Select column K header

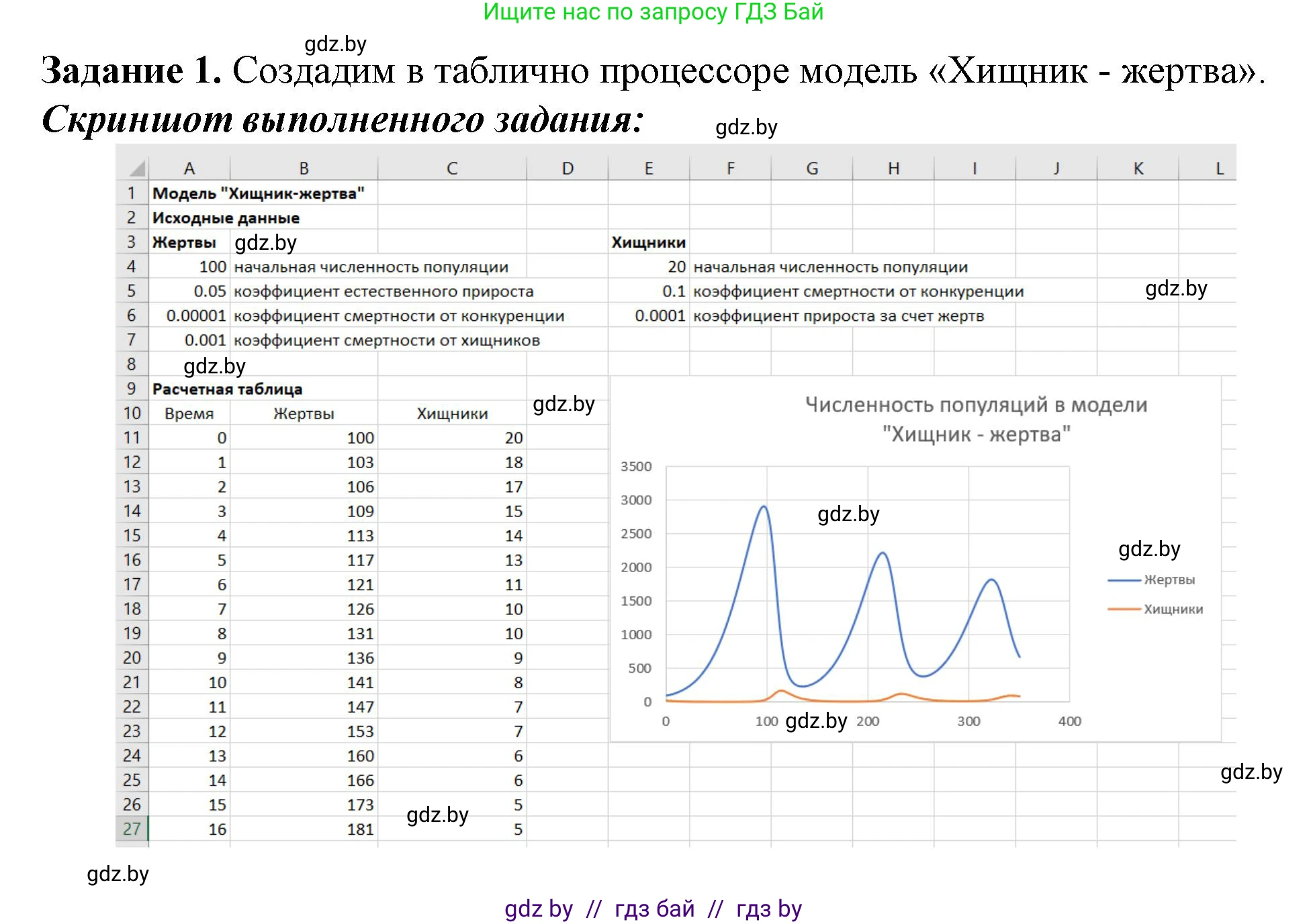[1138, 169]
